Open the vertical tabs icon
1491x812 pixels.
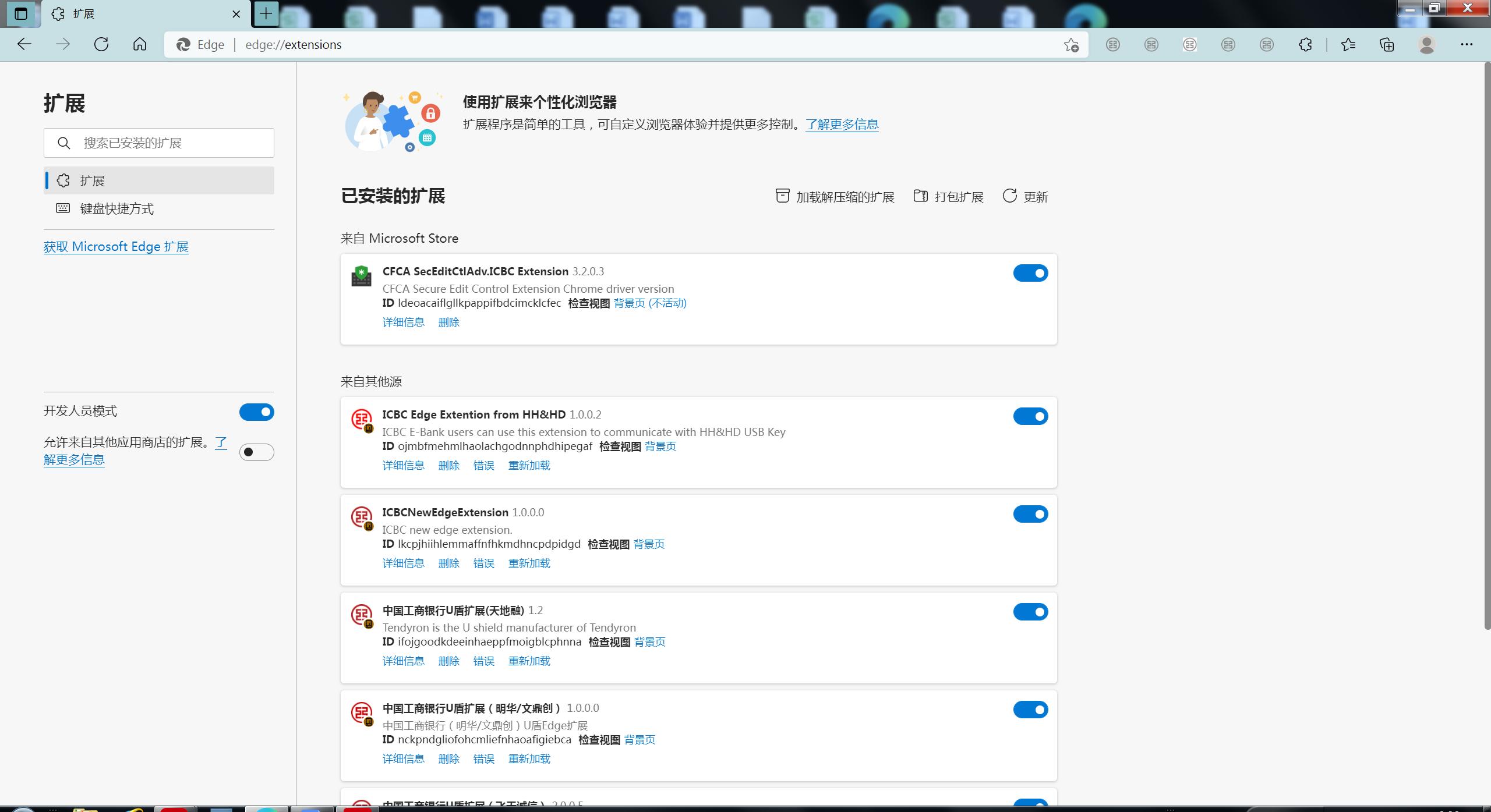coord(21,13)
